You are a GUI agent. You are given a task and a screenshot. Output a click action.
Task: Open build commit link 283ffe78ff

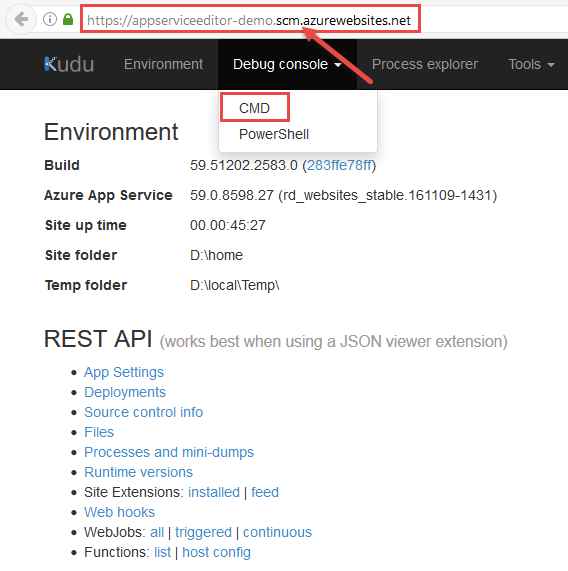(339, 165)
